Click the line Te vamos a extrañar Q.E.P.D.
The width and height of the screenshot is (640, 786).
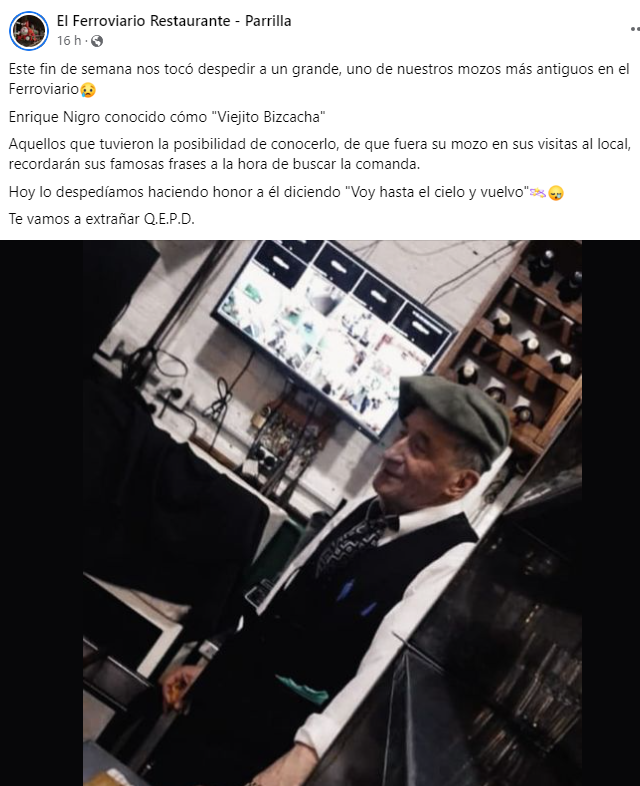[x=101, y=219]
